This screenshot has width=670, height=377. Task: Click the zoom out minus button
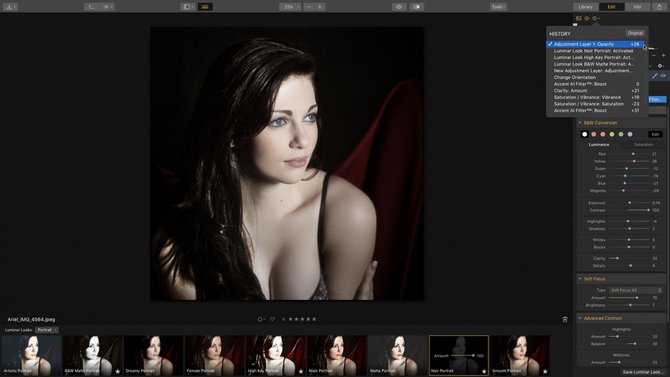pos(309,7)
